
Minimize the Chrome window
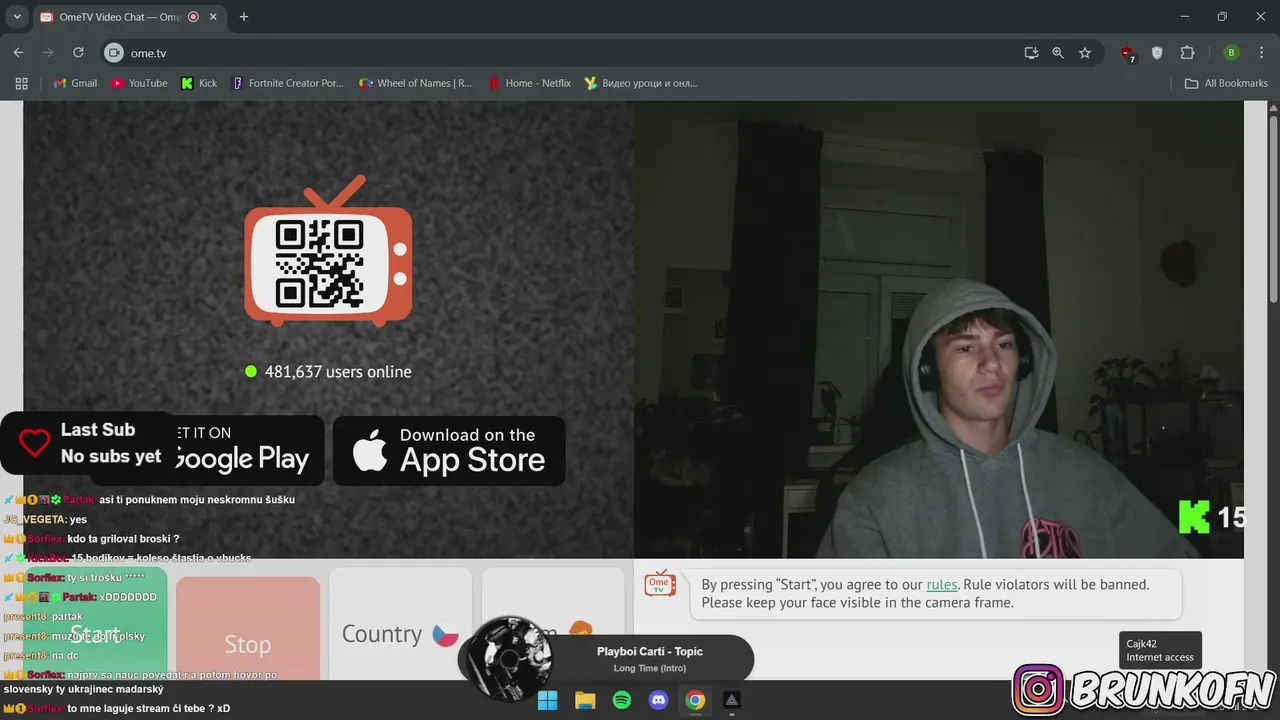point(1185,17)
